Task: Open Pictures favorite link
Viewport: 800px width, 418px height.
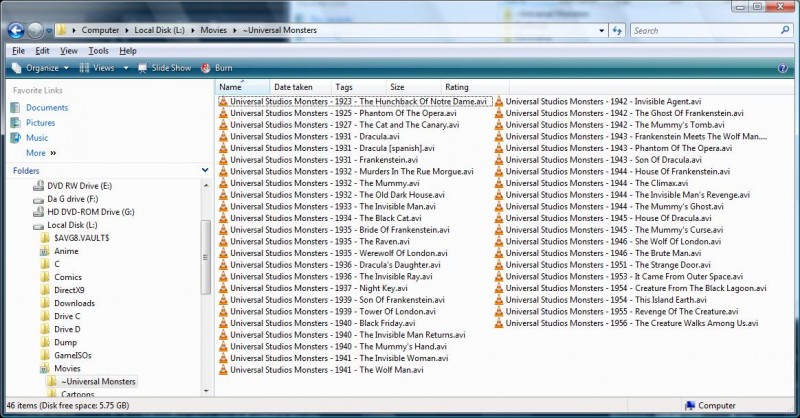Action: tap(40, 122)
